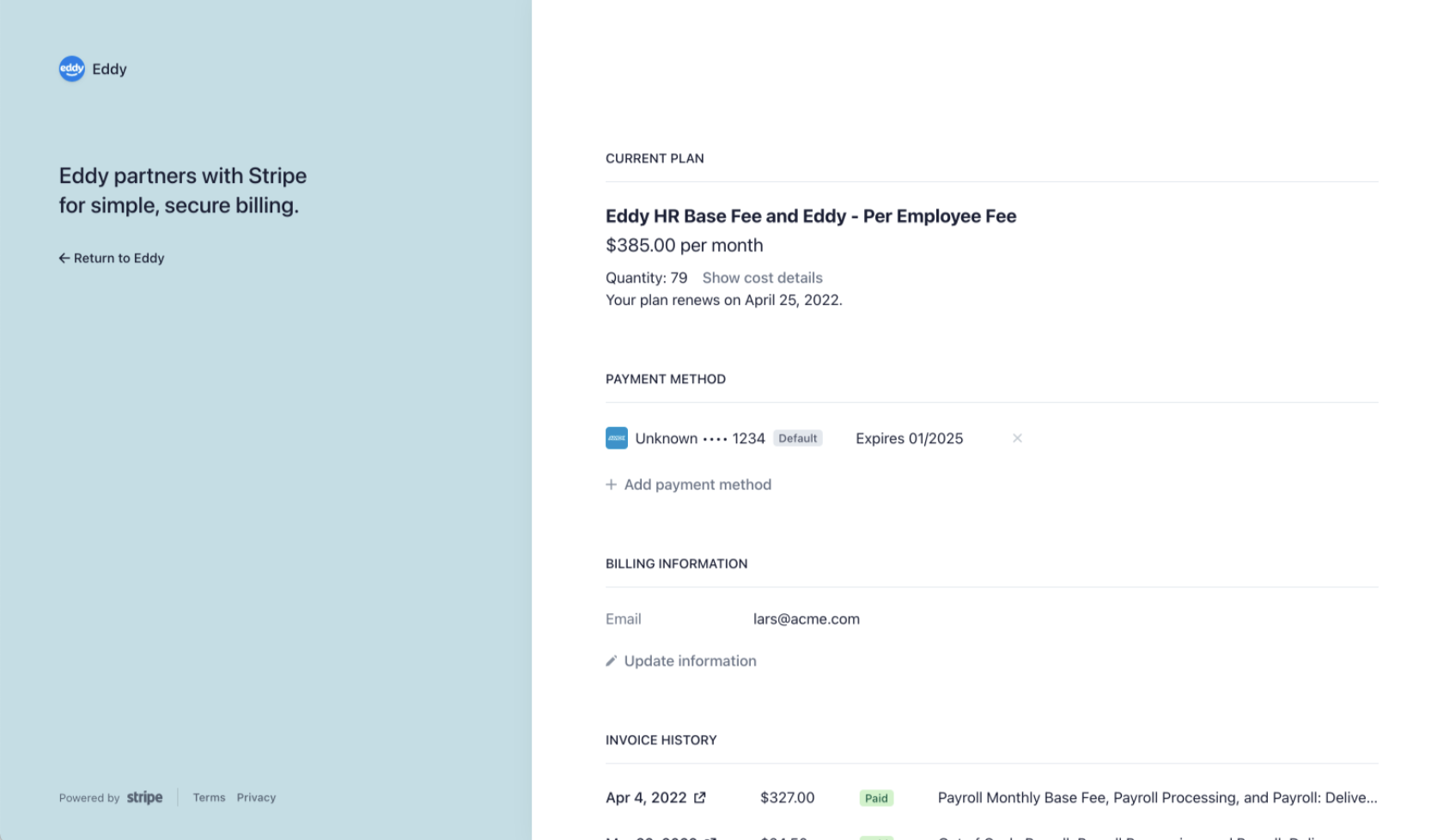Show cost details for current plan
The image size is (1450, 840).
[x=763, y=277]
